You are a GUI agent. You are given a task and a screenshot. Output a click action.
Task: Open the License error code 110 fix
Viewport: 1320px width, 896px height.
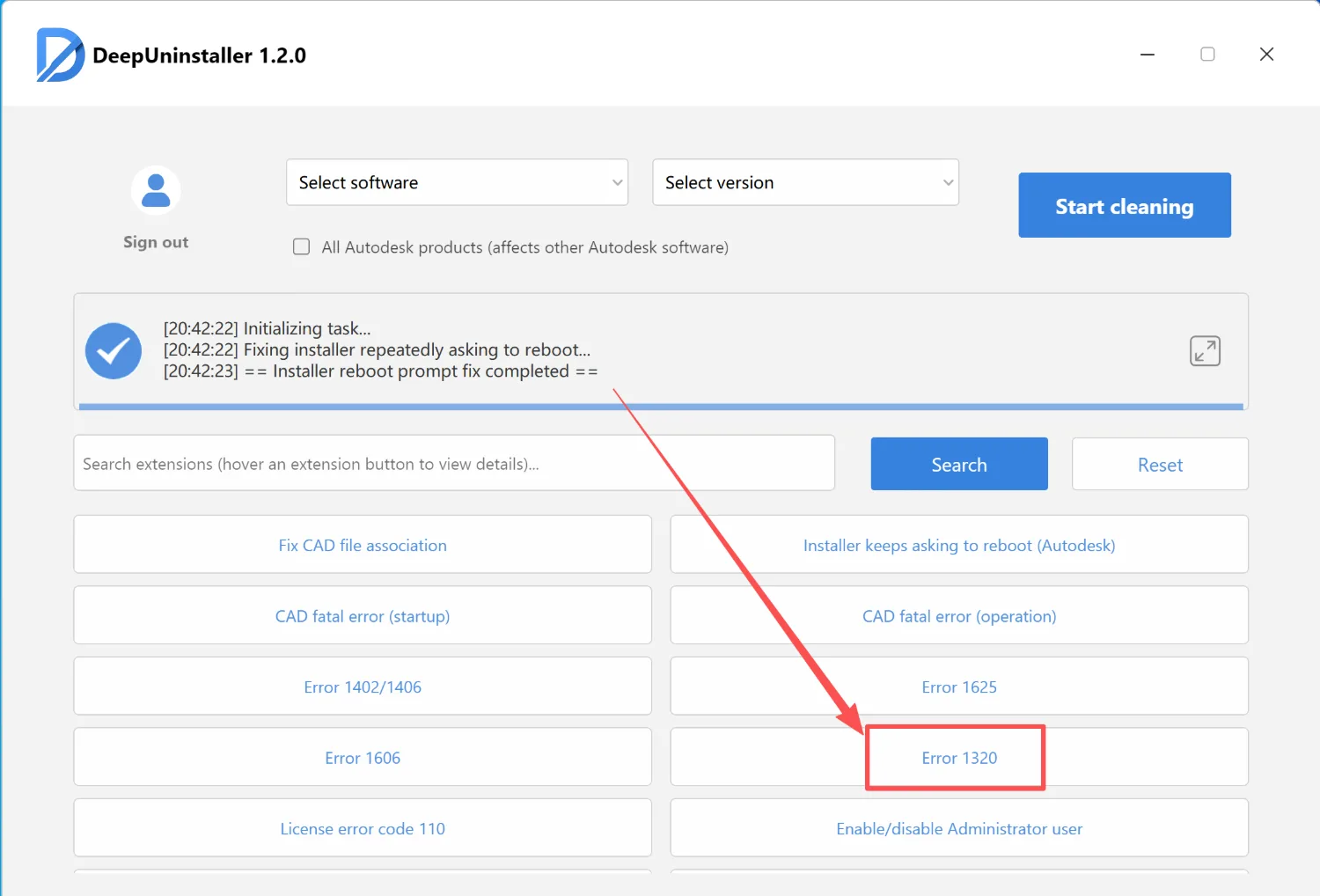click(363, 829)
